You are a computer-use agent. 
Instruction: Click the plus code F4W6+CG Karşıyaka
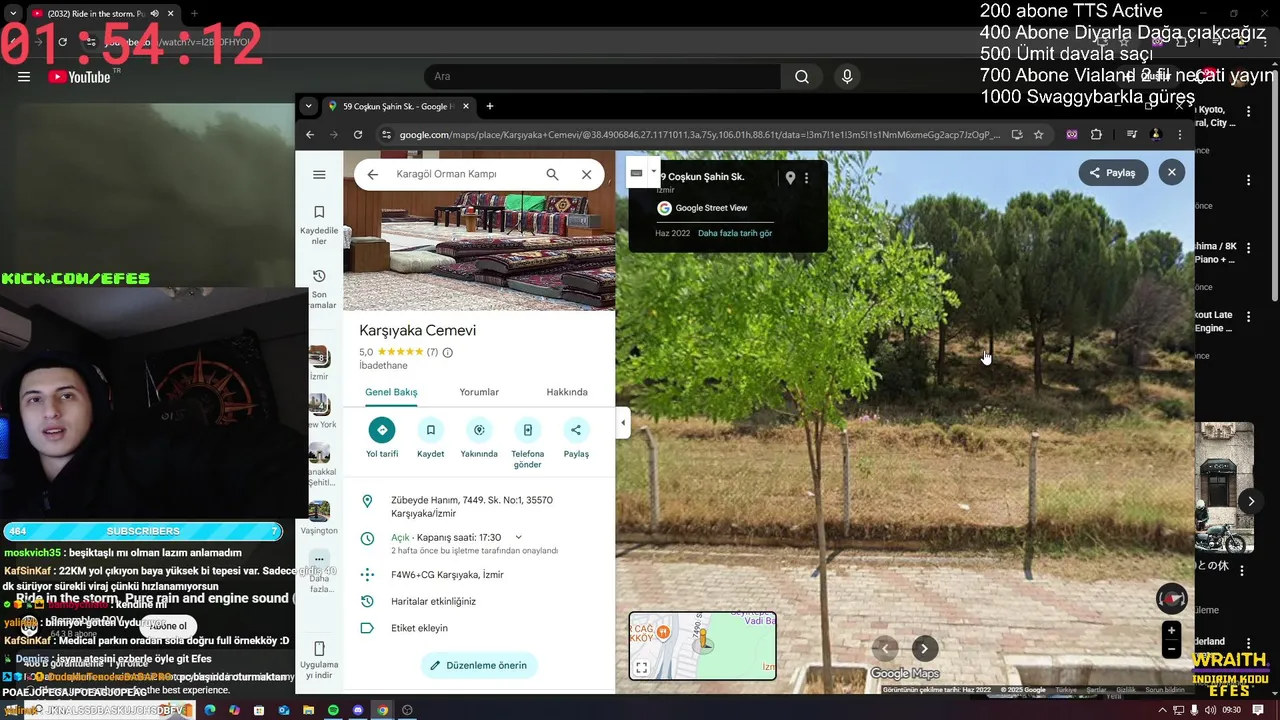click(447, 575)
